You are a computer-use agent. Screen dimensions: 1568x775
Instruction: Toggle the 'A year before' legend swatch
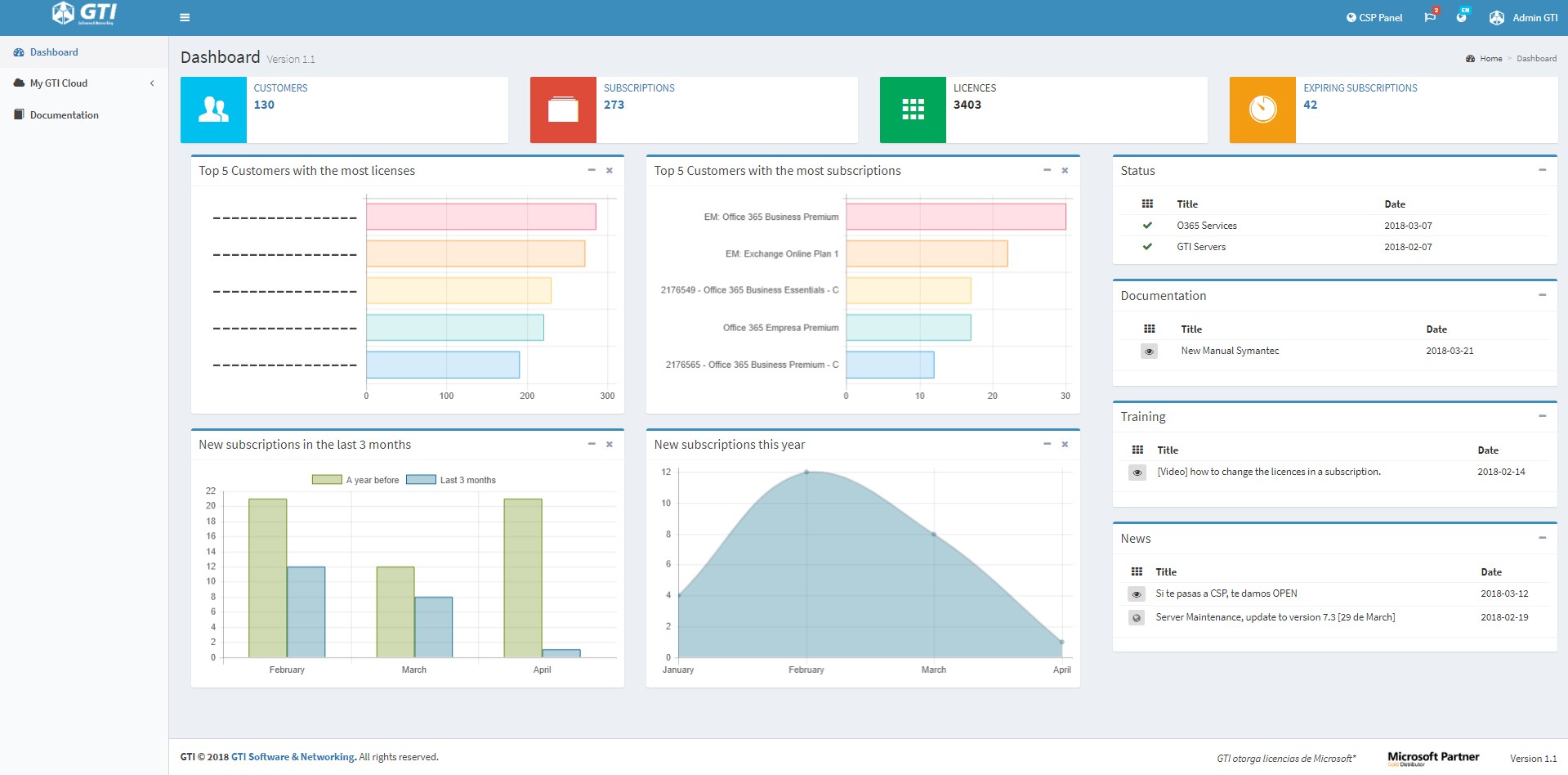pos(327,480)
